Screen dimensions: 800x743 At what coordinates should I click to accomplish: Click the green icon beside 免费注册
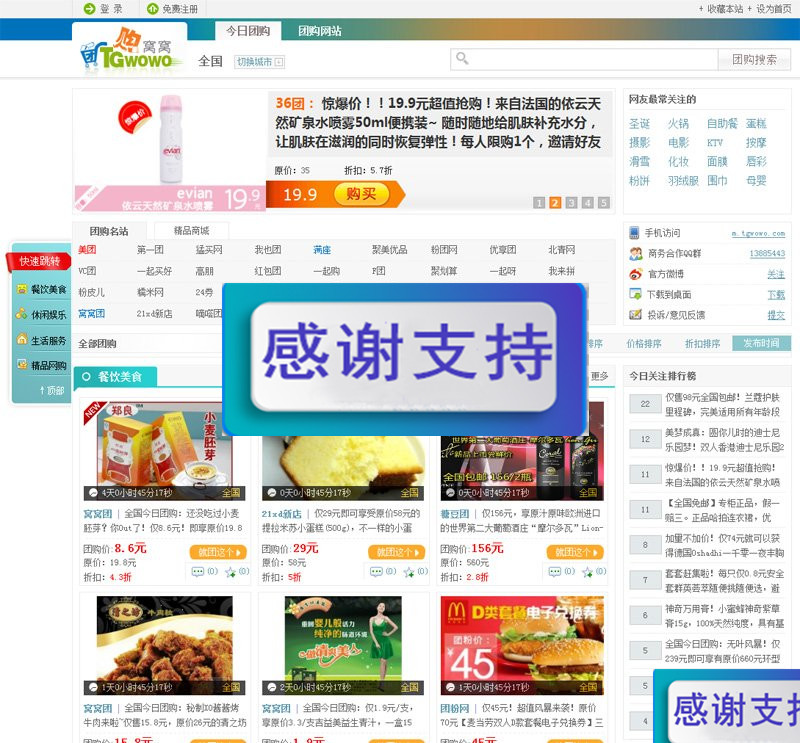tap(152, 9)
